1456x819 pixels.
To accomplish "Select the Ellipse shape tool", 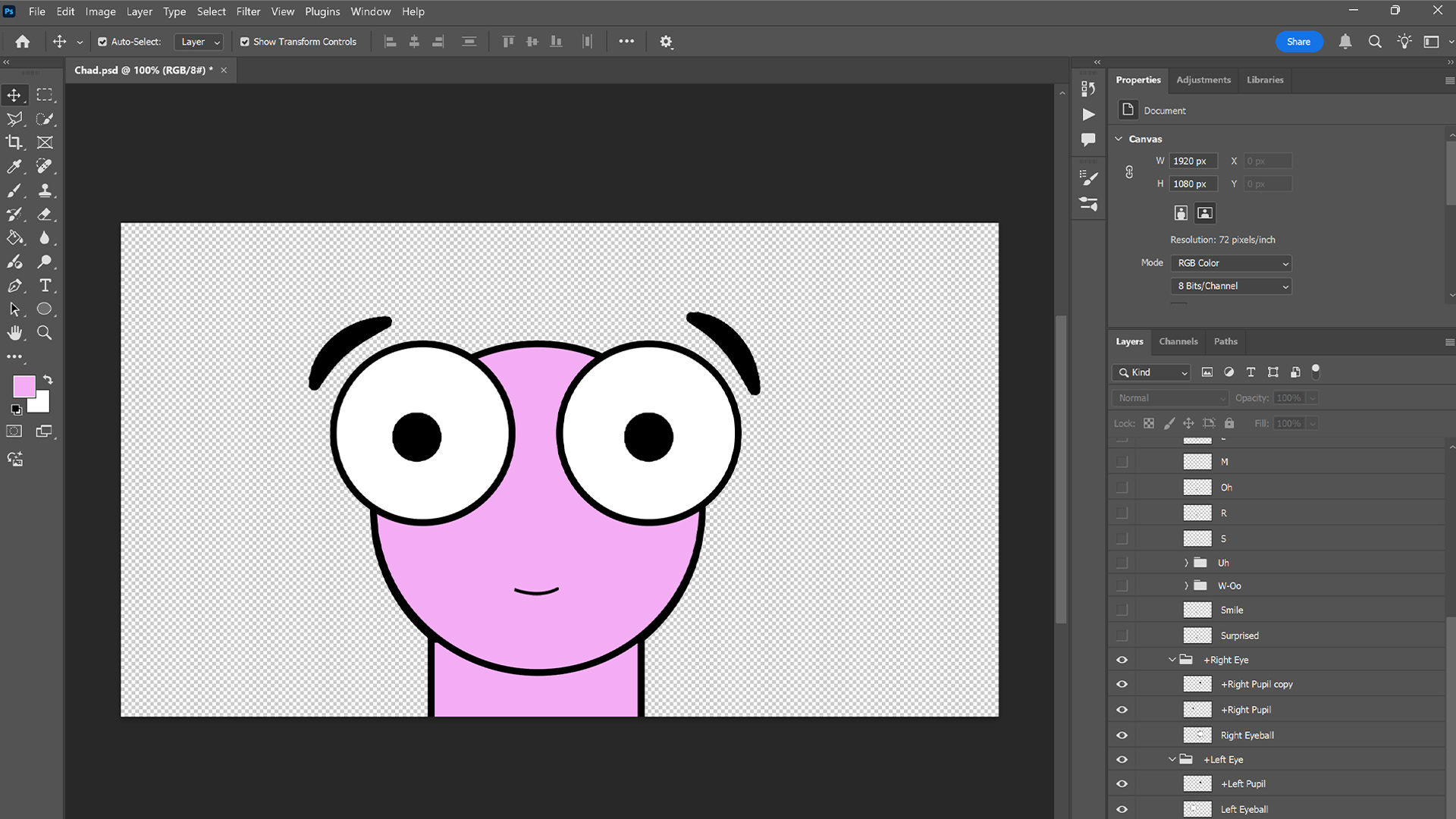I will click(x=45, y=309).
